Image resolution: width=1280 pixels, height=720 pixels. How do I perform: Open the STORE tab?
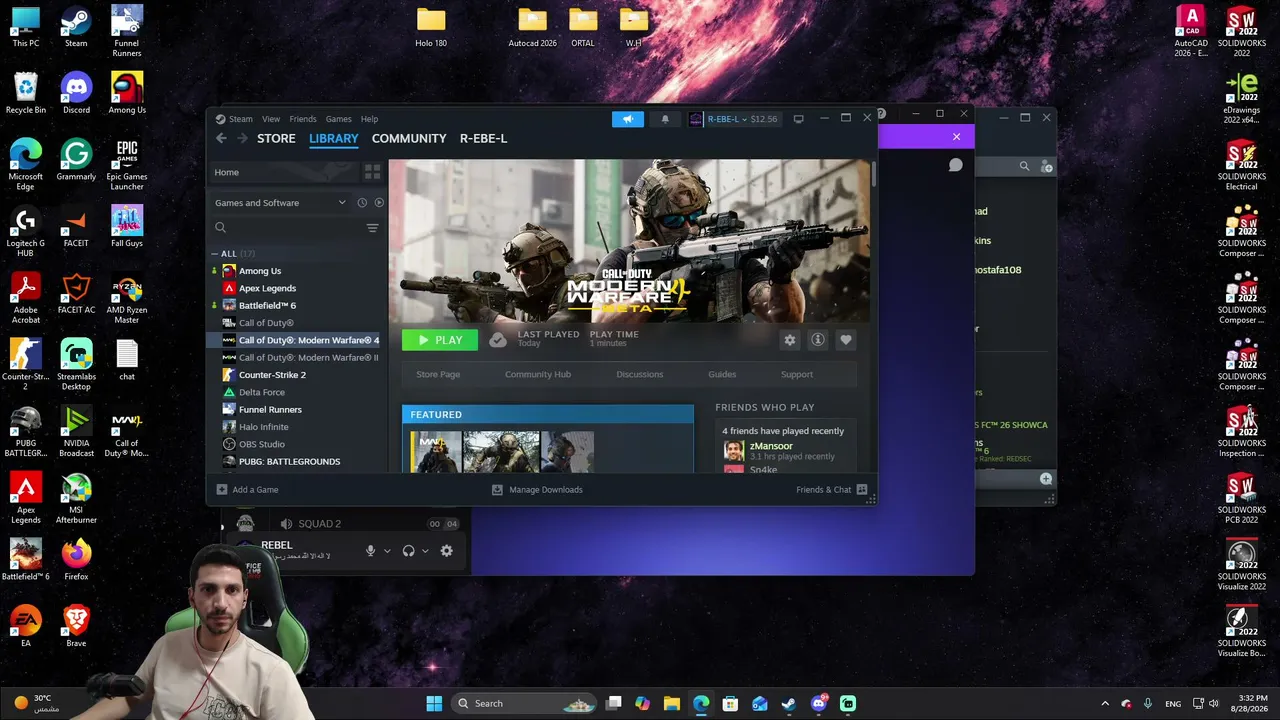coord(276,138)
